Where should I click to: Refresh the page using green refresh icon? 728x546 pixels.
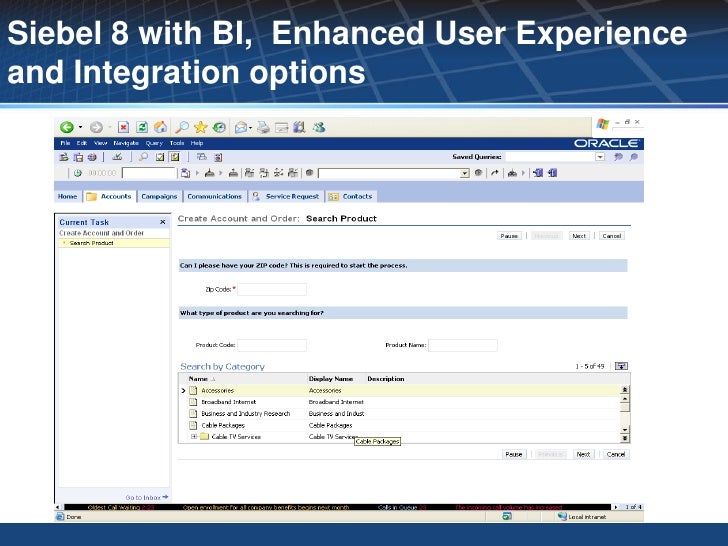pyautogui.click(x=142, y=127)
